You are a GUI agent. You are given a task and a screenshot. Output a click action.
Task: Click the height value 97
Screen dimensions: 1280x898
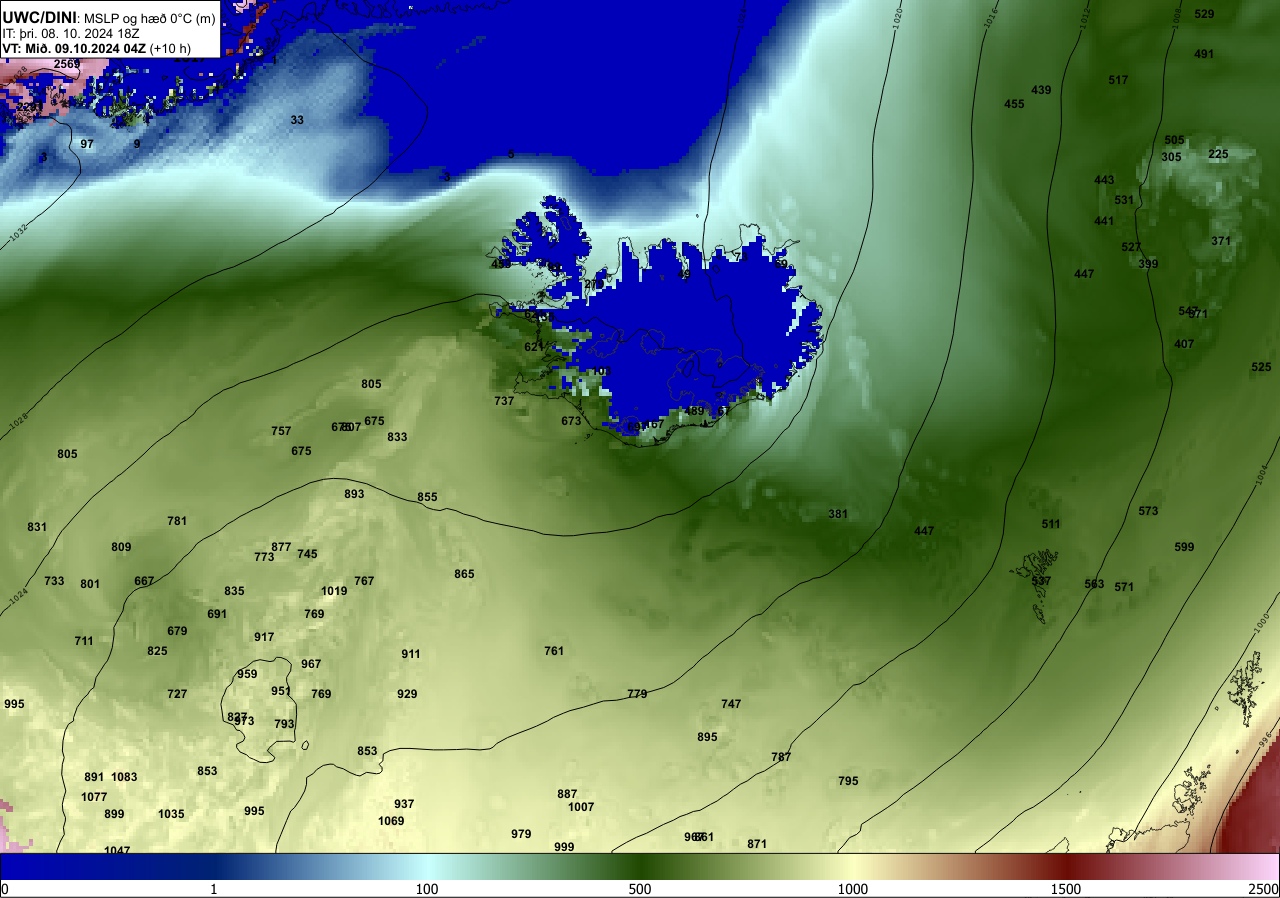[x=87, y=144]
